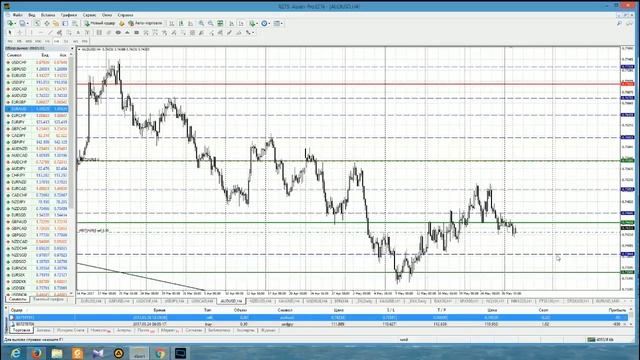Open Internet Explorer from the taskbar
Image resolution: width=640 pixels, height=360 pixels.
click(16, 353)
